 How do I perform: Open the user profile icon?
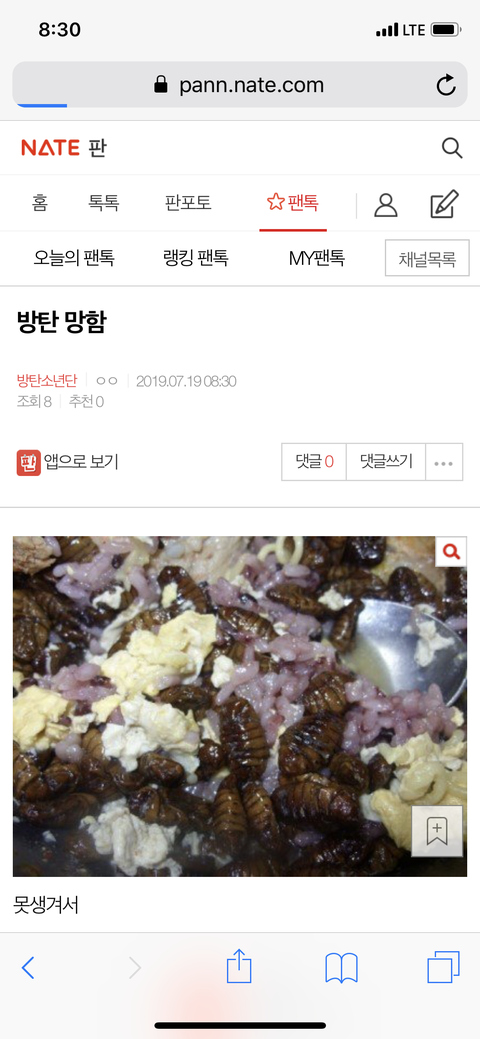pos(385,205)
